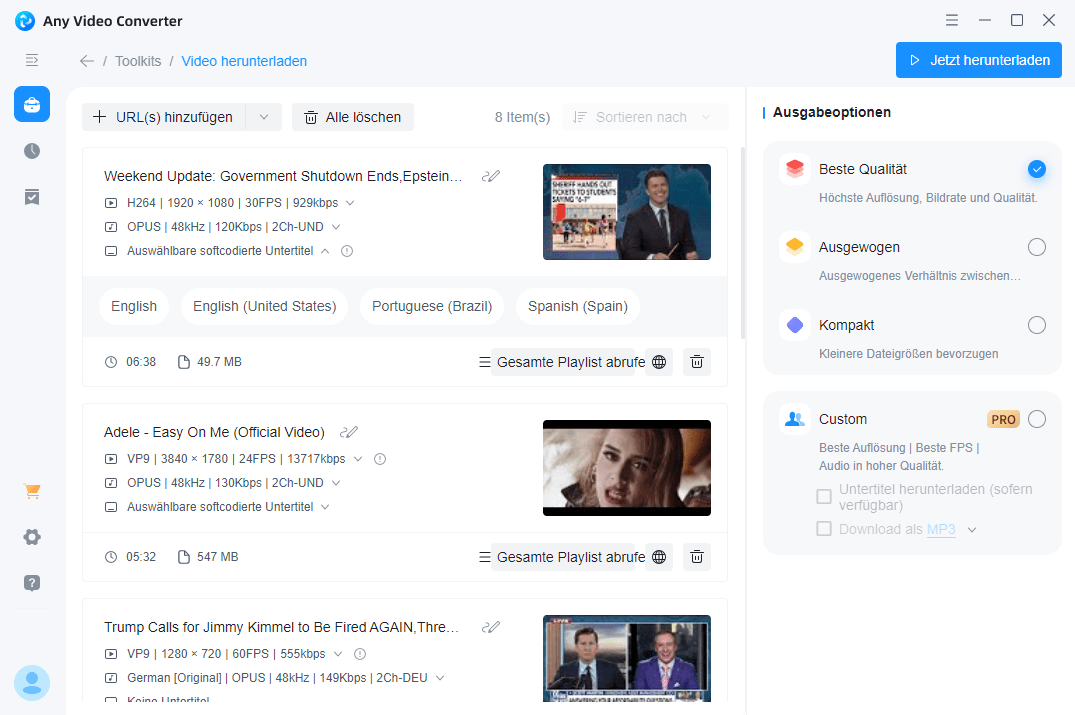
Task: Open help using the question mark icon
Action: [31, 583]
